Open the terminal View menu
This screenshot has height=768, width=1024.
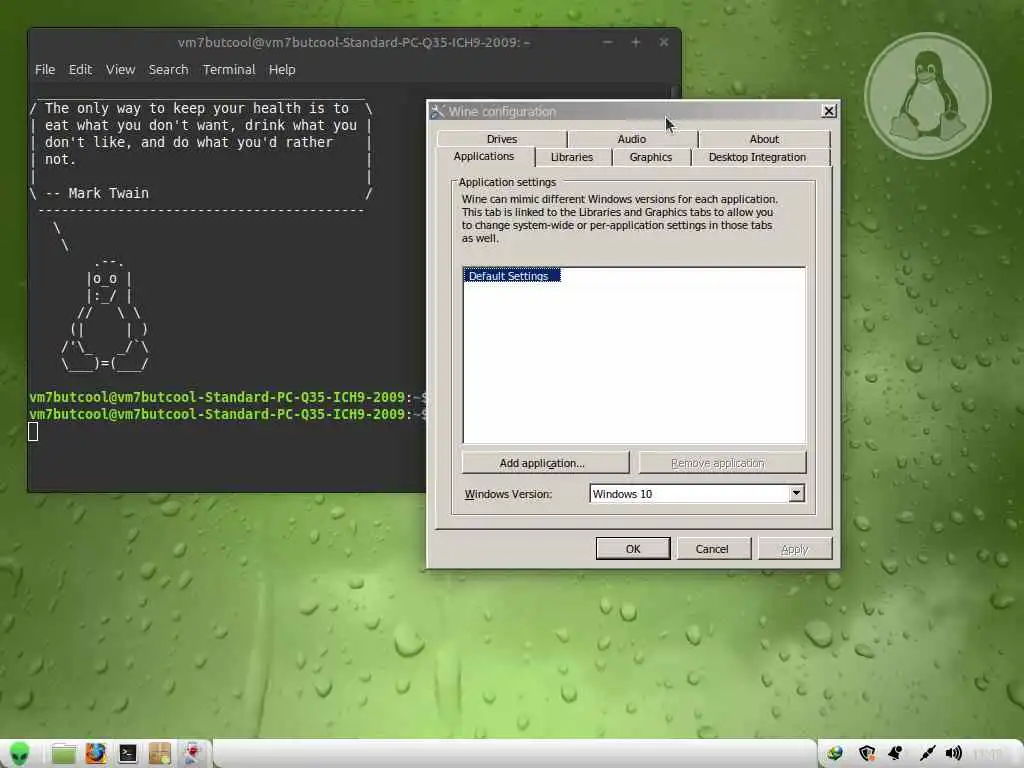click(x=121, y=69)
